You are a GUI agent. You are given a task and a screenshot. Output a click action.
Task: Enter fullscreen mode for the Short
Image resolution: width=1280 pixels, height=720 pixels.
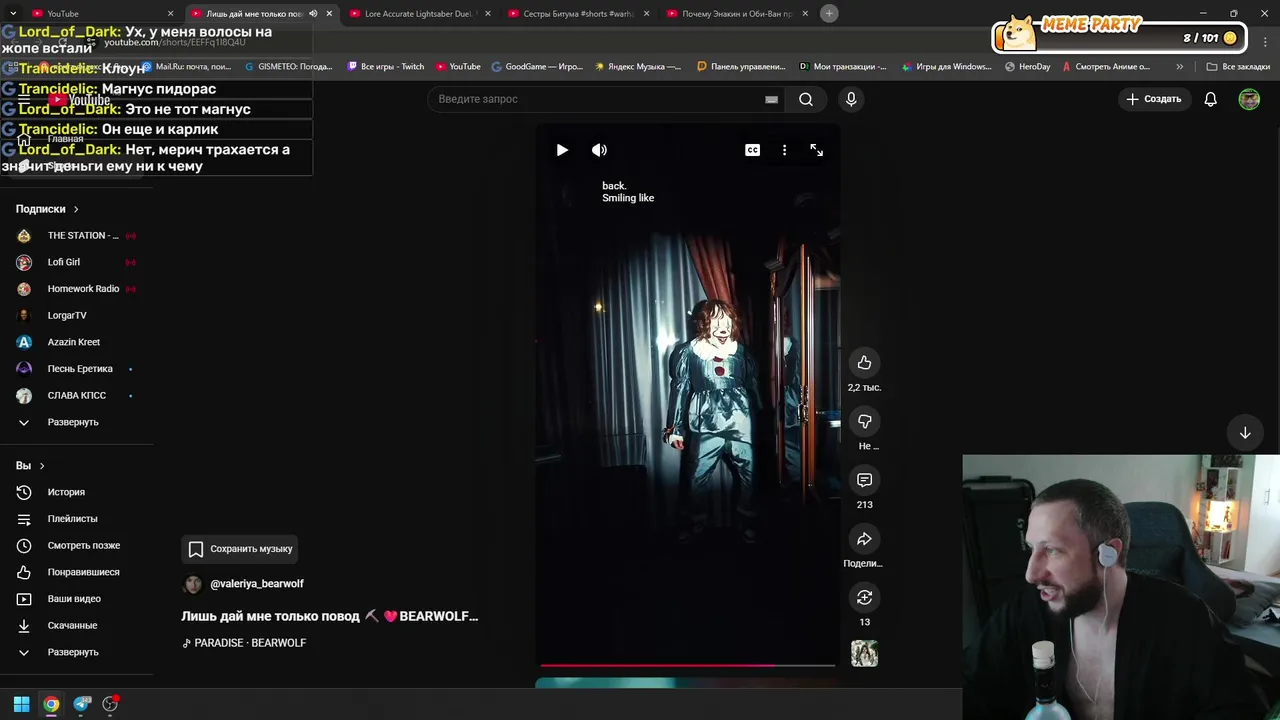(817, 150)
